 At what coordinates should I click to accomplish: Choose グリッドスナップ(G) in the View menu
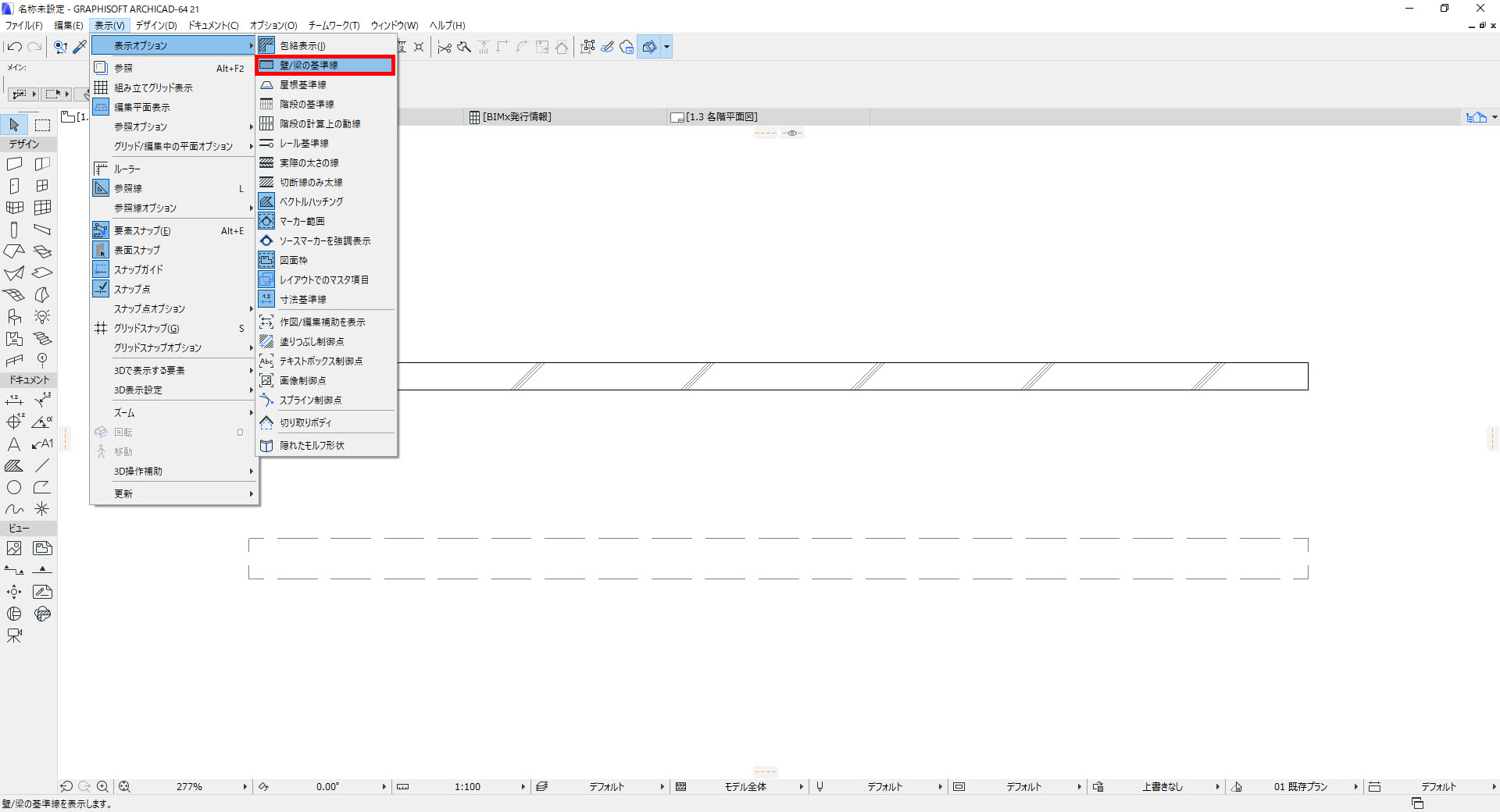click(x=174, y=328)
